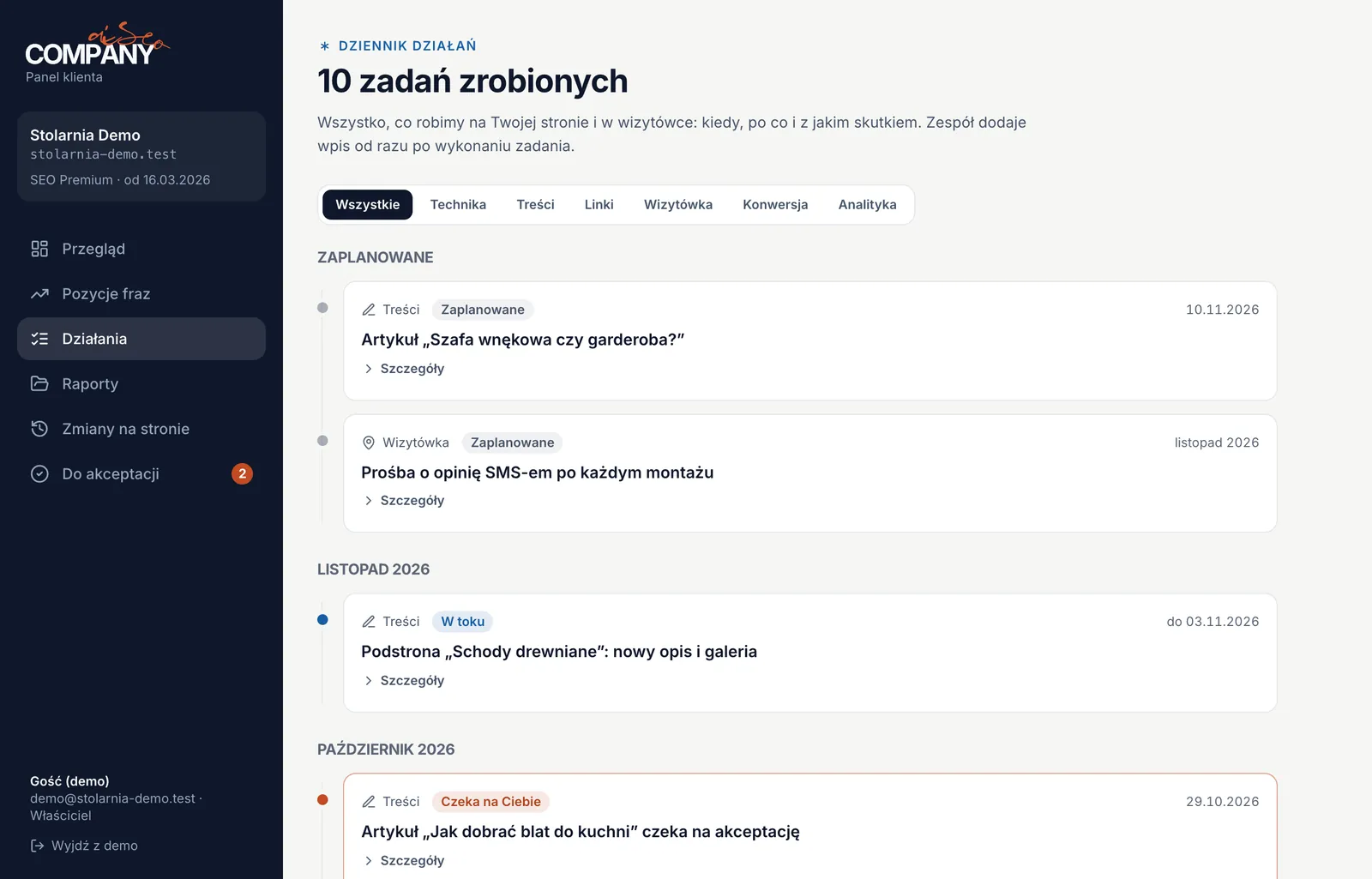Click the W toku status badge
This screenshot has width=1372, height=879.
click(463, 622)
